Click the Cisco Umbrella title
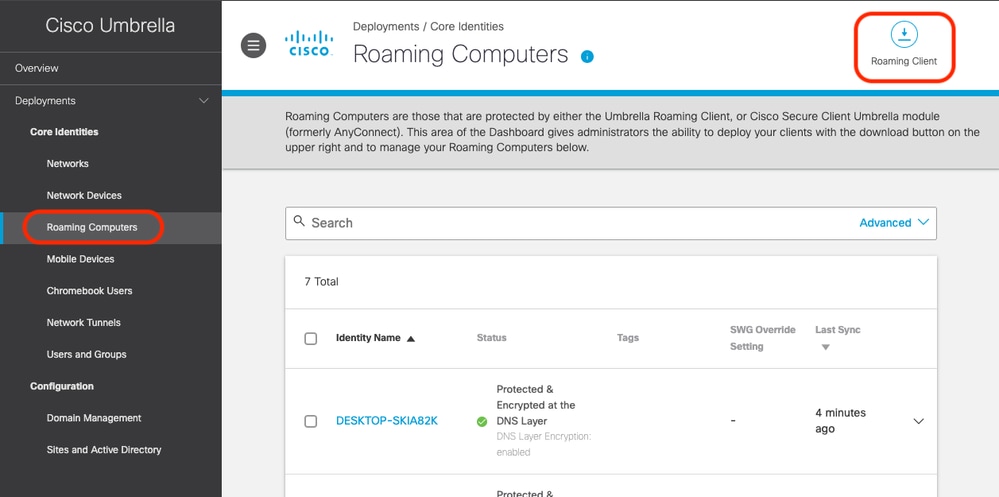Screen dimensions: 999x497 [110, 25]
